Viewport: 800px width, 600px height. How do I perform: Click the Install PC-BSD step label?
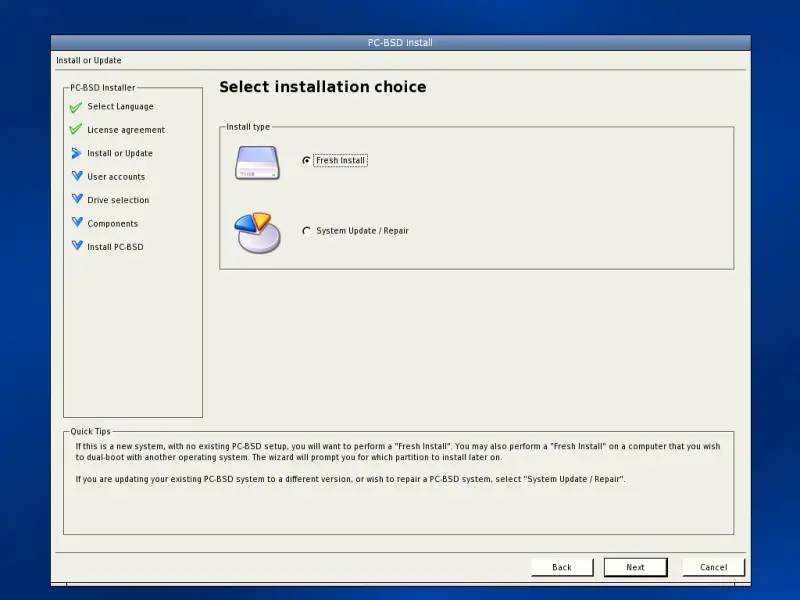[115, 247]
